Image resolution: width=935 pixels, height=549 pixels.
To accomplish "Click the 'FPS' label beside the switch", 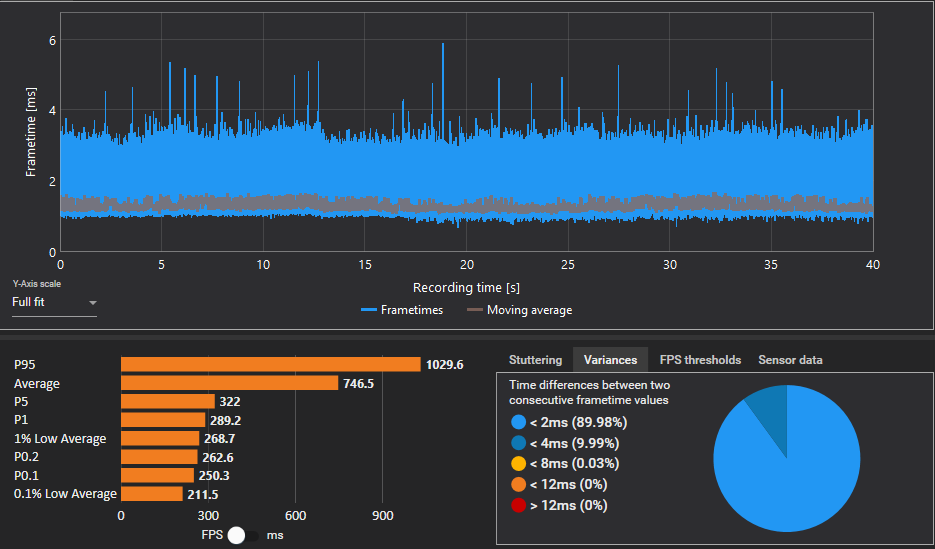I will (x=212, y=535).
